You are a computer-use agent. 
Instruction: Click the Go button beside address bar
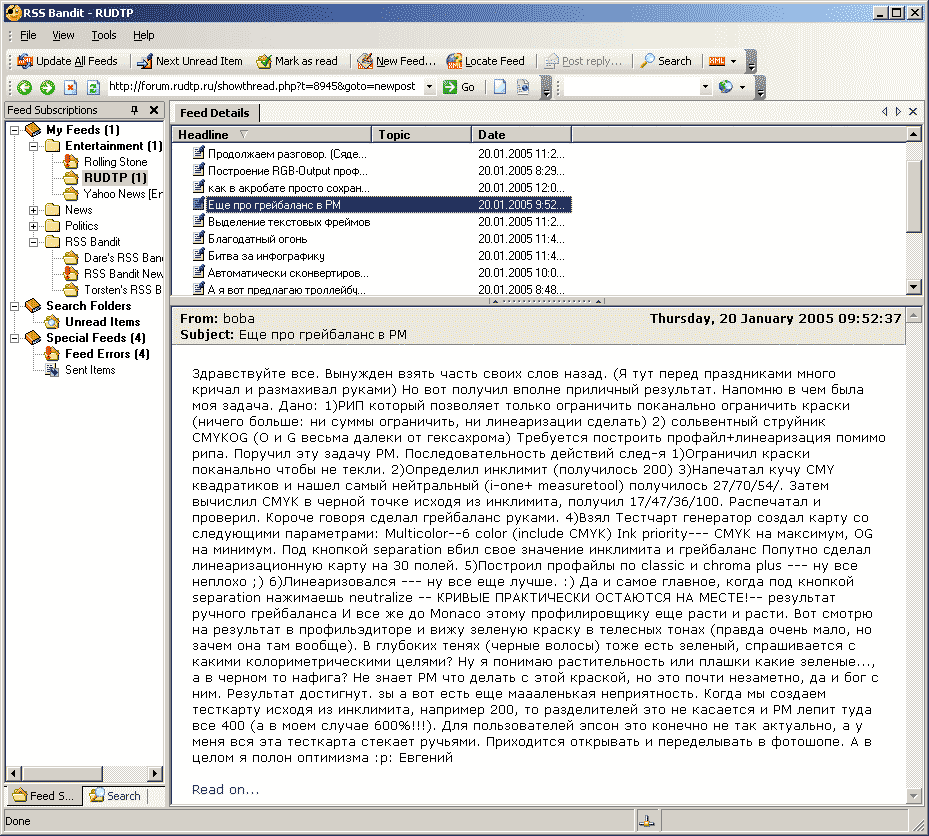click(459, 87)
